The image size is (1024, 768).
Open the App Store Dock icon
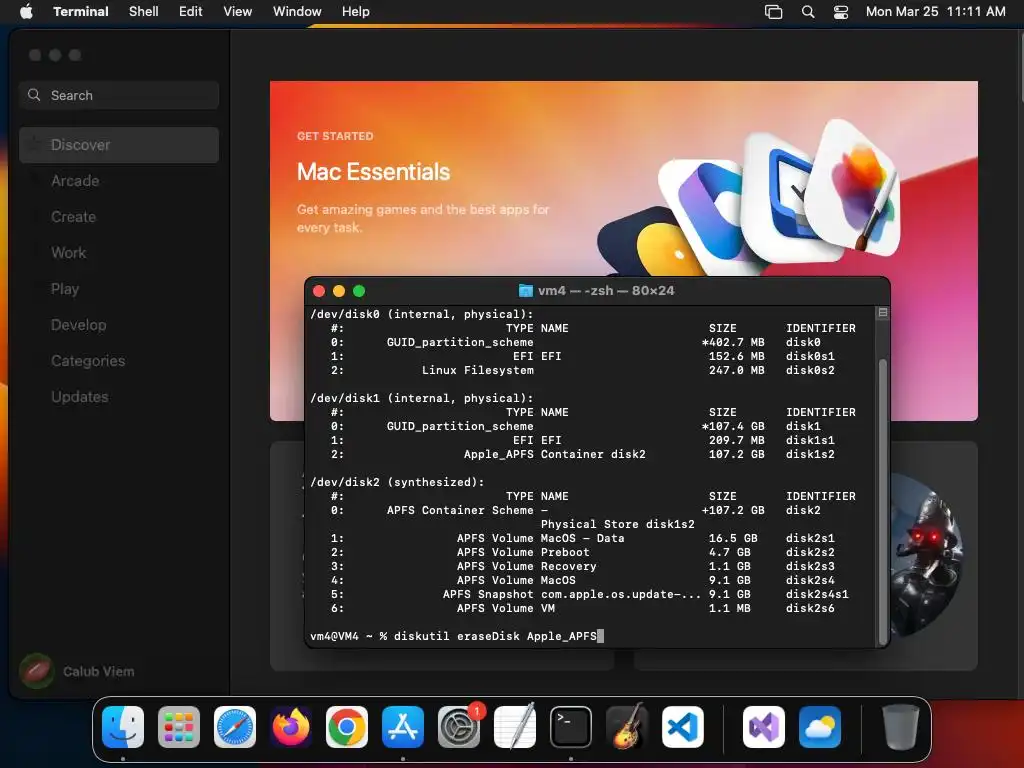pyautogui.click(x=403, y=726)
